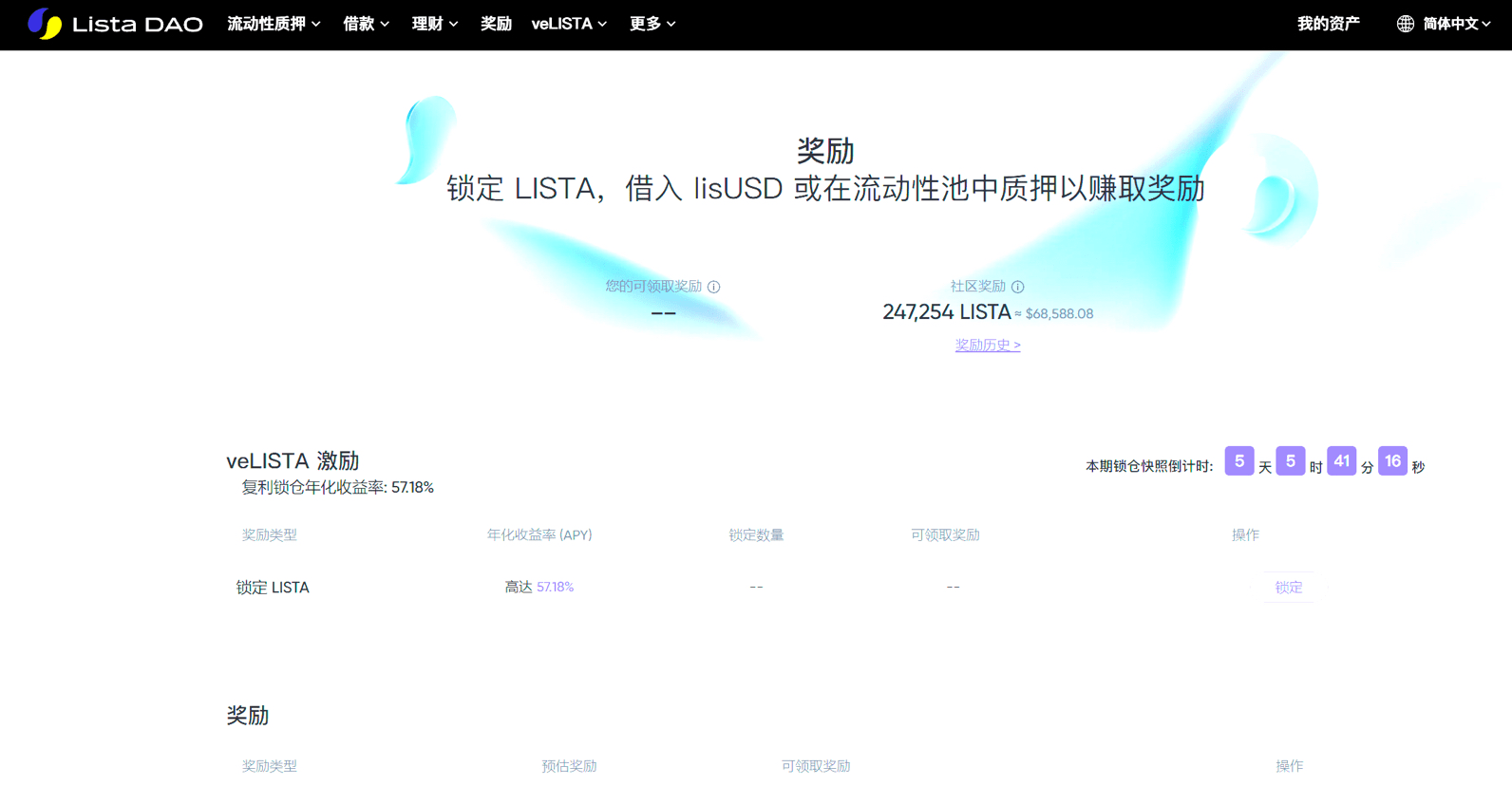The image size is (1512, 786).
Task: Click the countdown days box
Action: tap(1239, 461)
